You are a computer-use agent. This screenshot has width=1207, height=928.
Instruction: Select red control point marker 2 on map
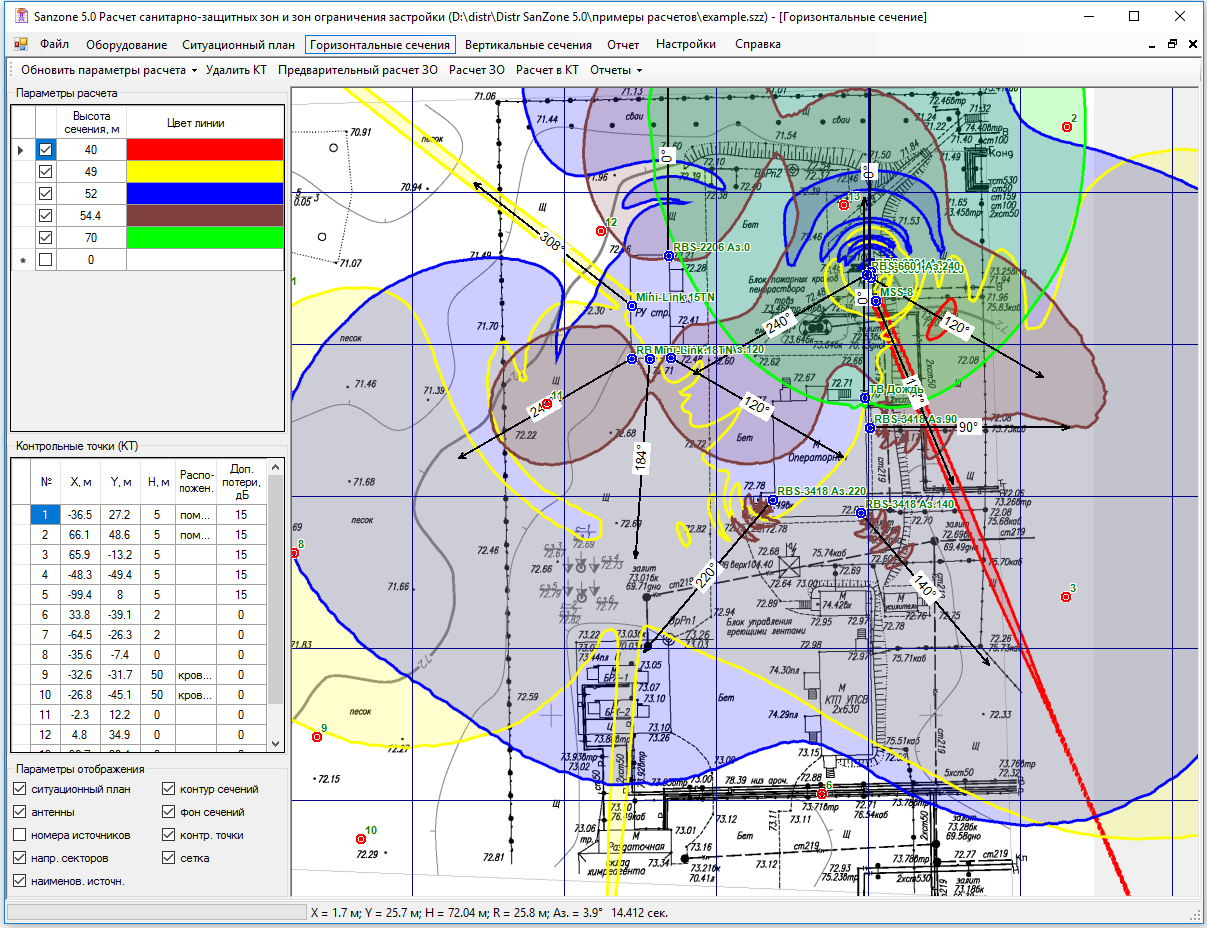(1067, 127)
